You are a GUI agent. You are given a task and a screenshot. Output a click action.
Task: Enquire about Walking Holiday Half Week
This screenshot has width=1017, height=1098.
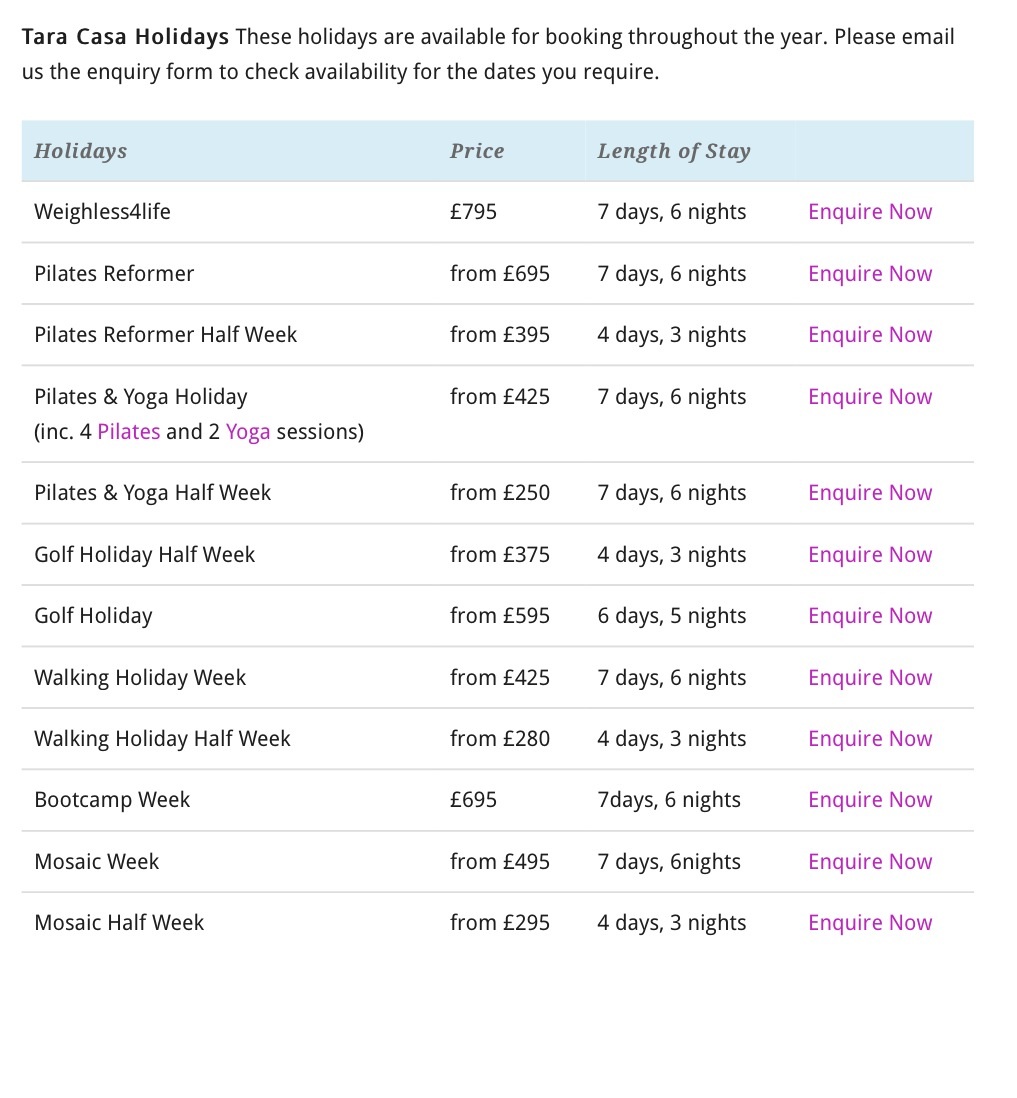(x=869, y=739)
